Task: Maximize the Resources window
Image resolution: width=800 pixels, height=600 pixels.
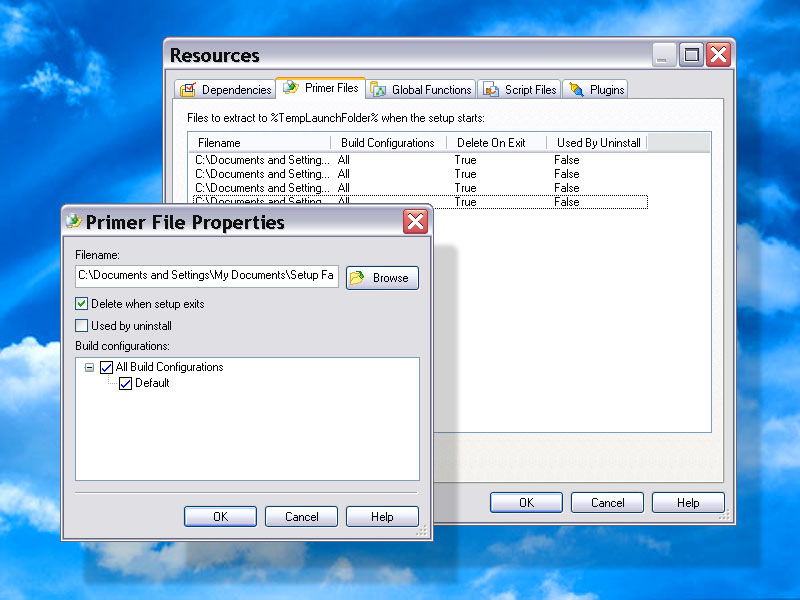Action: click(x=691, y=55)
